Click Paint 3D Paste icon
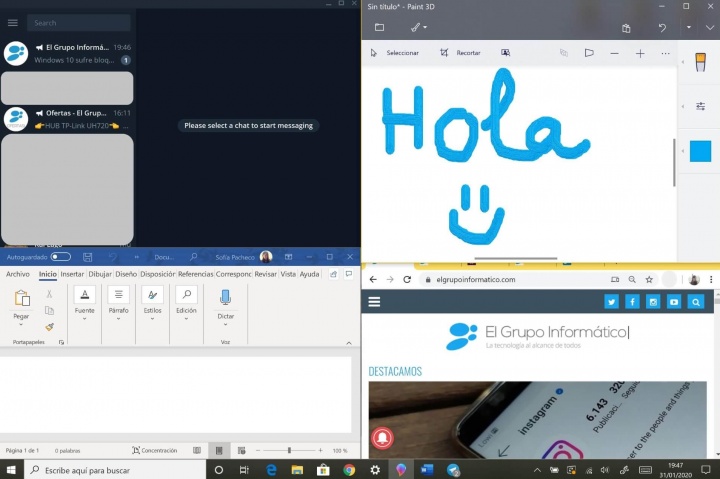This screenshot has height=479, width=720. click(x=626, y=28)
